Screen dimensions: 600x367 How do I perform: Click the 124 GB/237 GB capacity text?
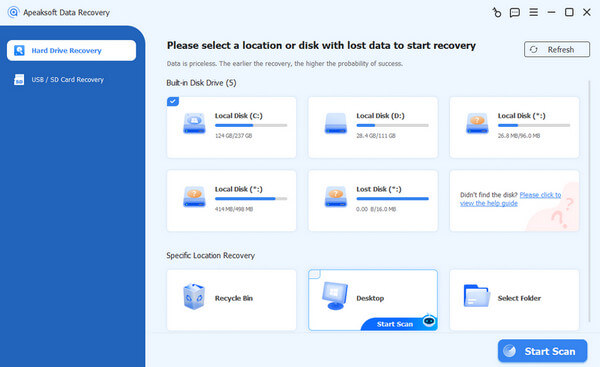[x=233, y=136]
